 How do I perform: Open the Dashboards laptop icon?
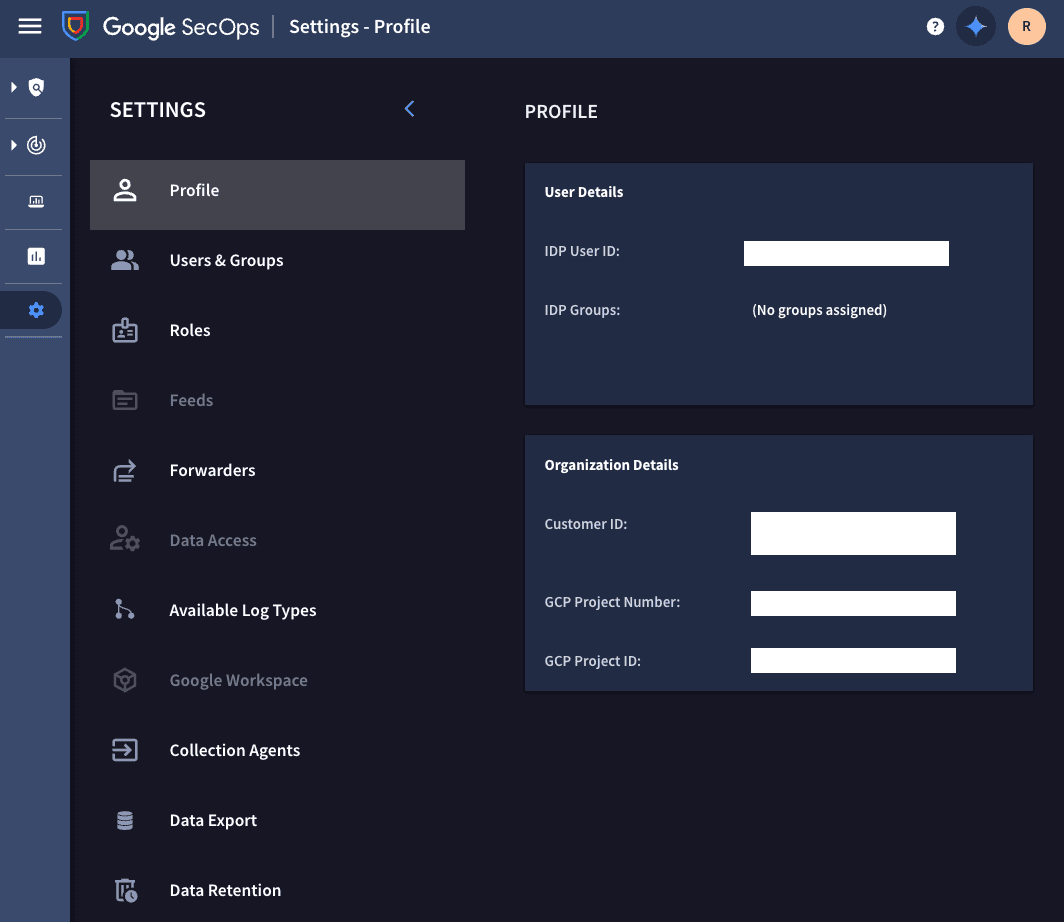(34, 200)
